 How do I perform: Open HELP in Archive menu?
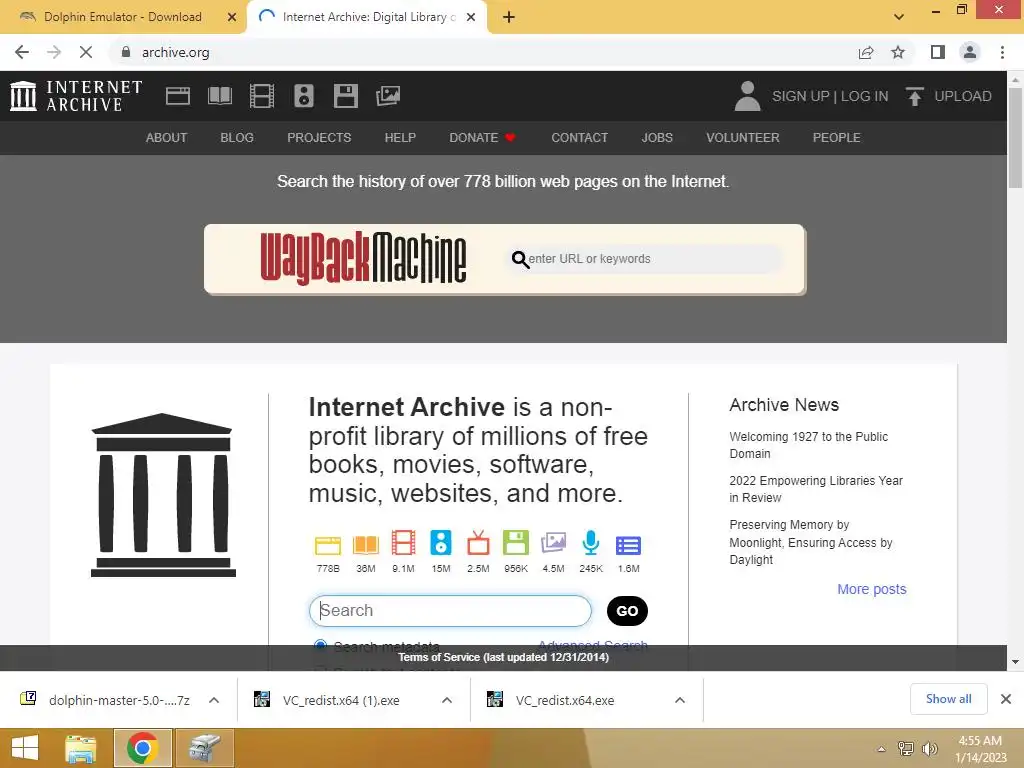pos(400,138)
